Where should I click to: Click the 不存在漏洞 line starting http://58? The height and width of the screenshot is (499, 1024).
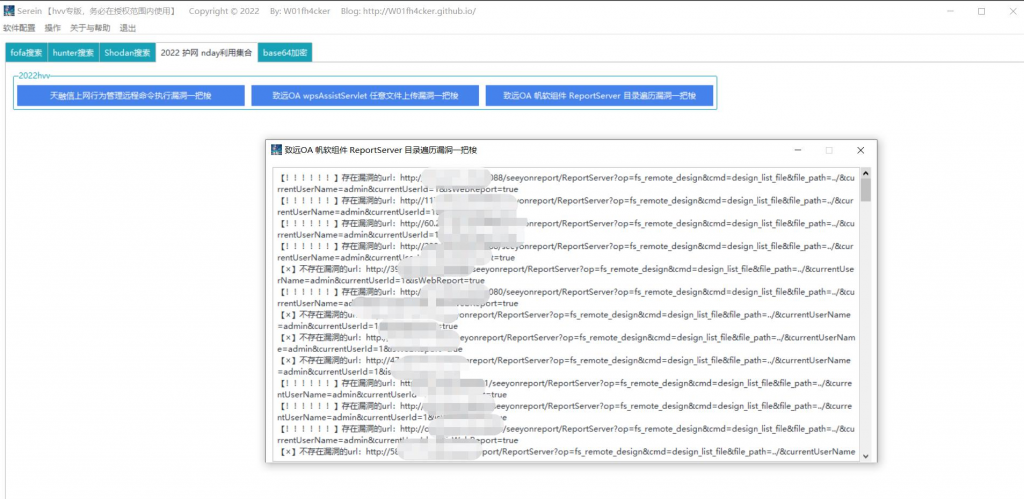(566, 451)
